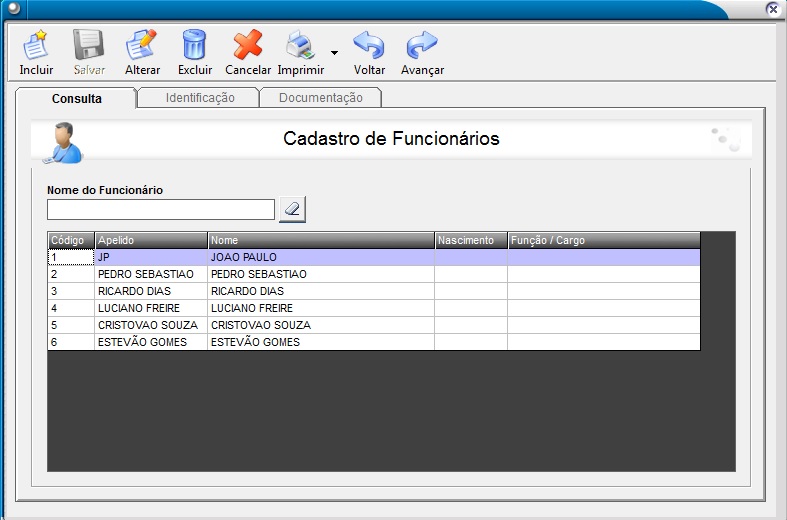Image resolution: width=787 pixels, height=520 pixels.
Task: Click the Código cell with value 4
Action: tap(71, 308)
